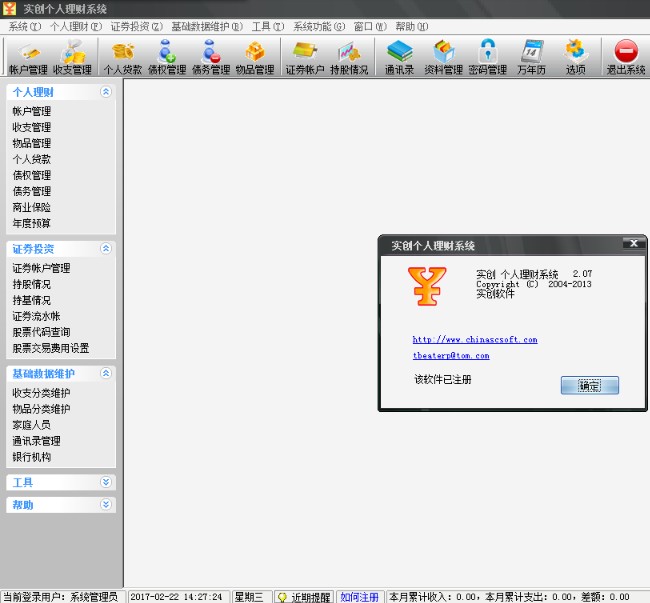Expand the 帮助 sidebar section

click(106, 505)
